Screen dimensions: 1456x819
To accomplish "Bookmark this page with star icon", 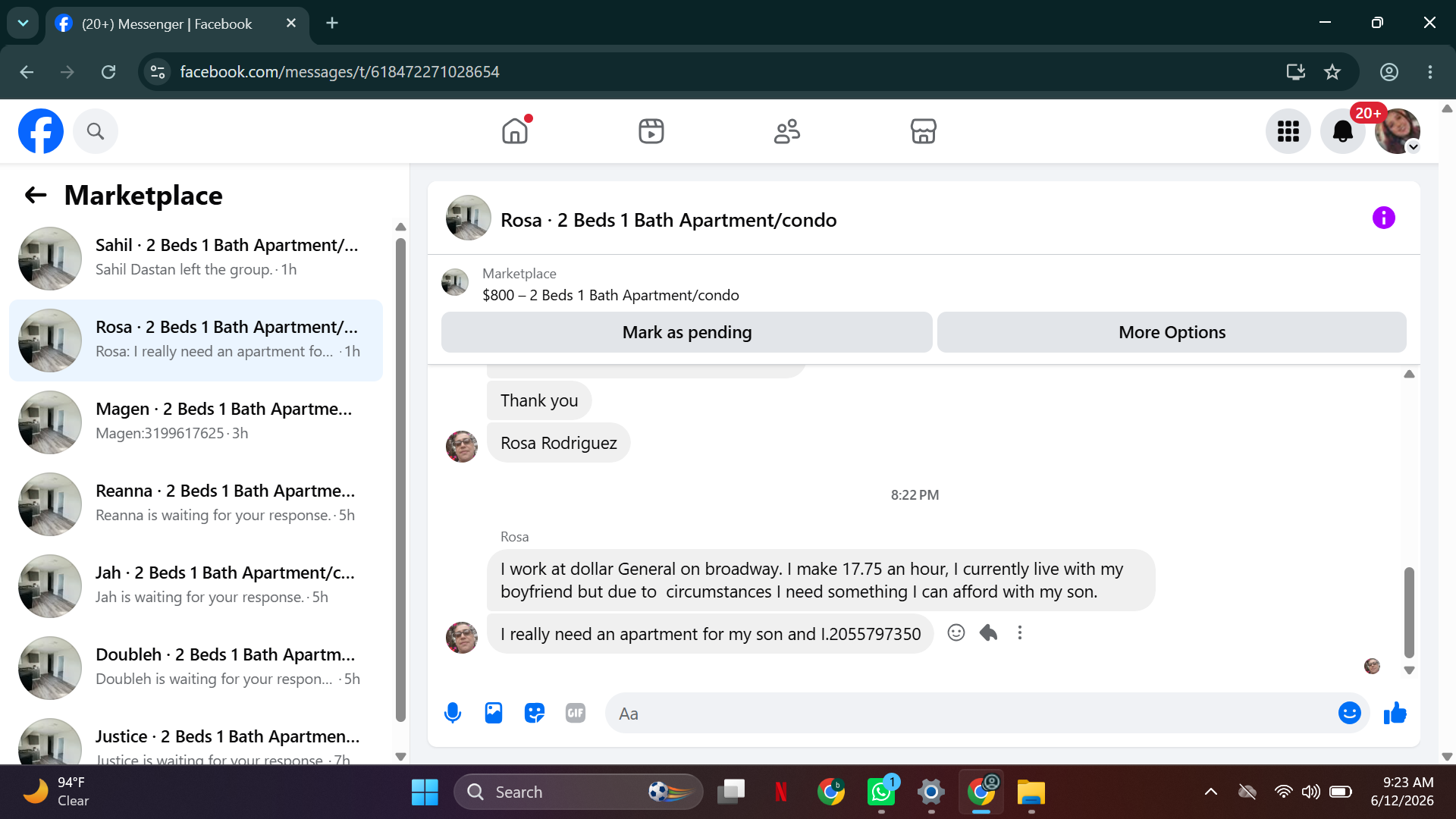I will pos(1332,72).
